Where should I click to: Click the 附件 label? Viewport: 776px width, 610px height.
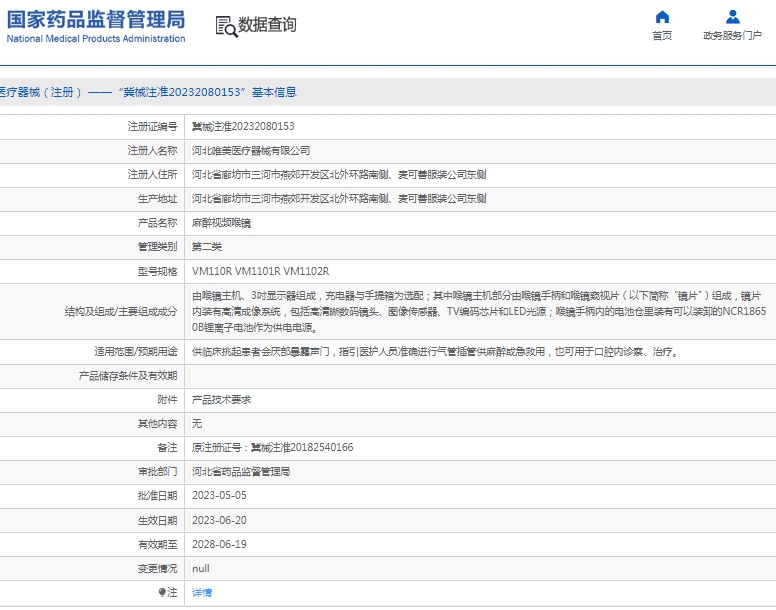coord(167,400)
